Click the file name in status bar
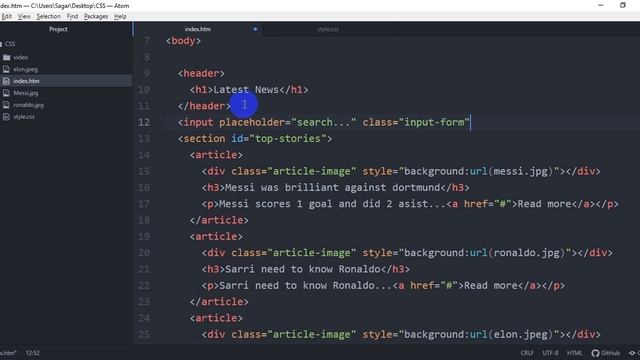Screen dimensions: 640x360 8,353
